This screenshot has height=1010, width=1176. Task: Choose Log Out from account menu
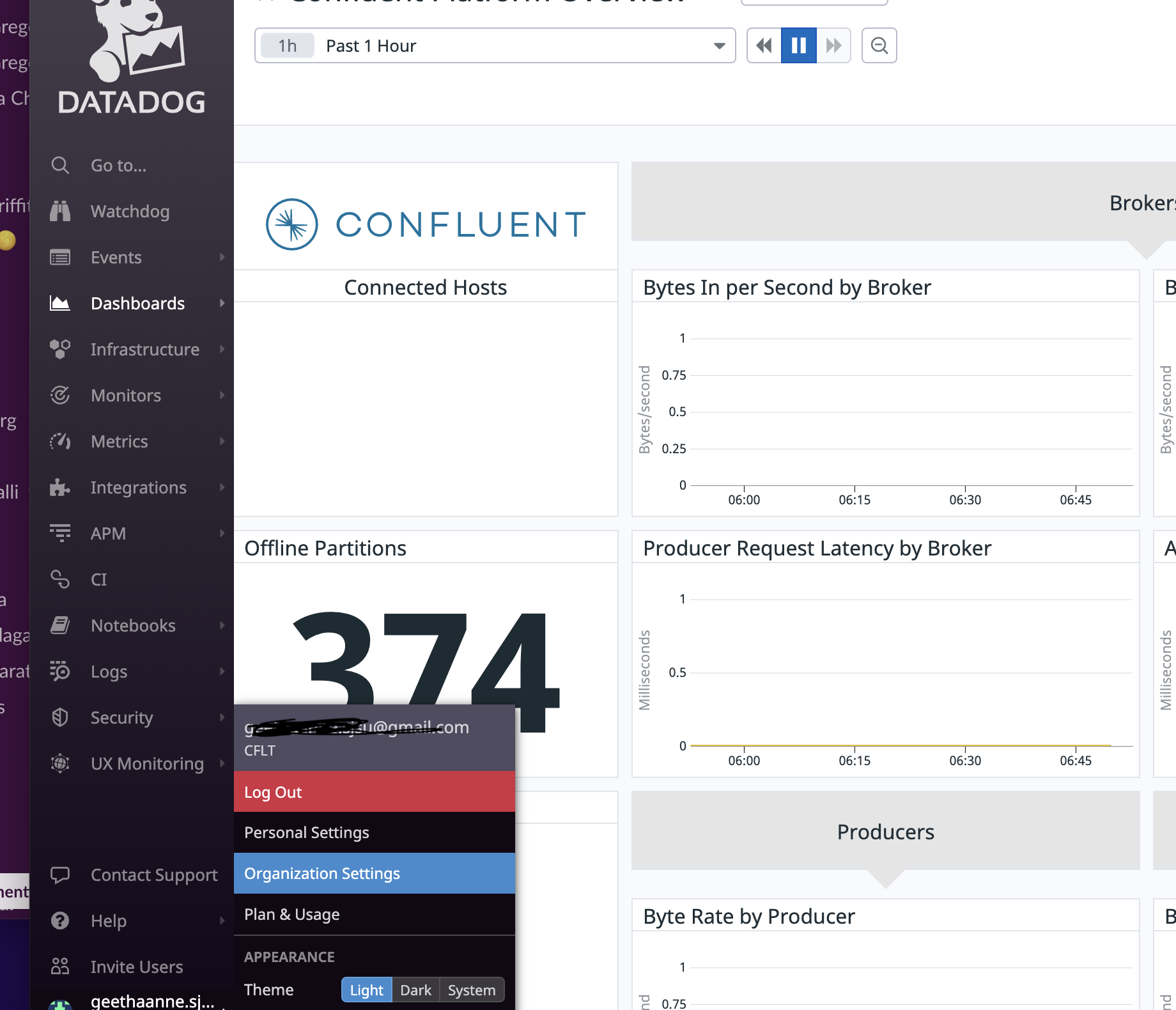pyautogui.click(x=375, y=792)
